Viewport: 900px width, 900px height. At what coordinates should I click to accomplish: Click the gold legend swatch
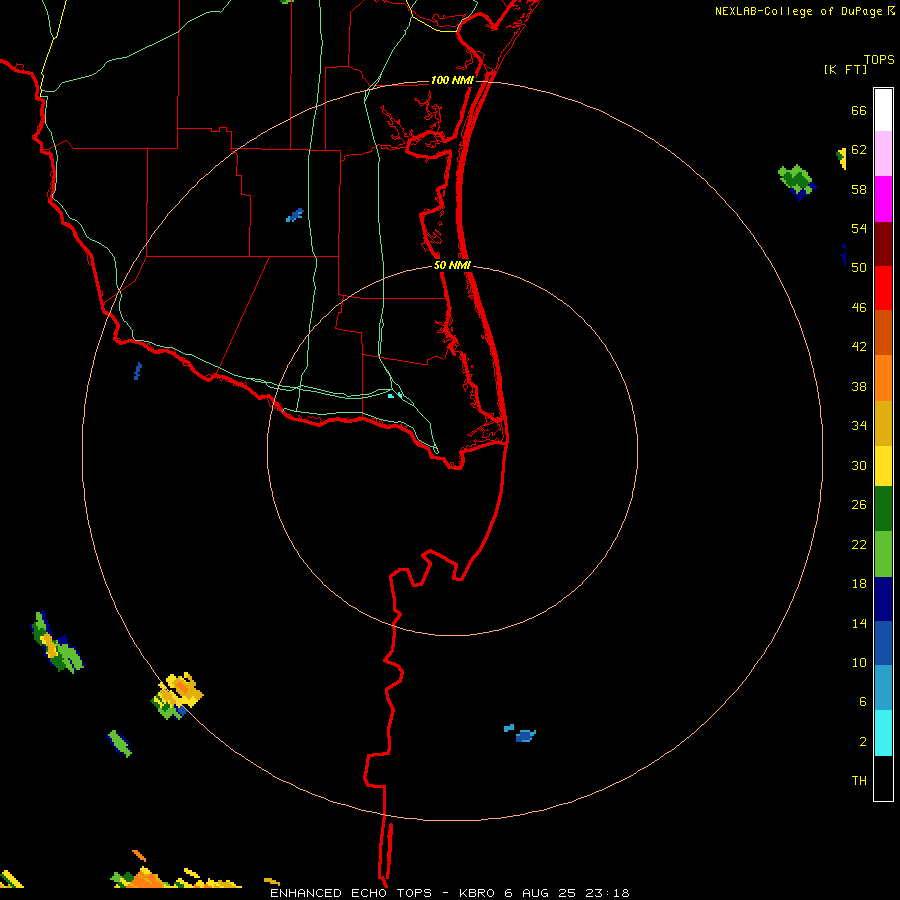tap(883, 423)
